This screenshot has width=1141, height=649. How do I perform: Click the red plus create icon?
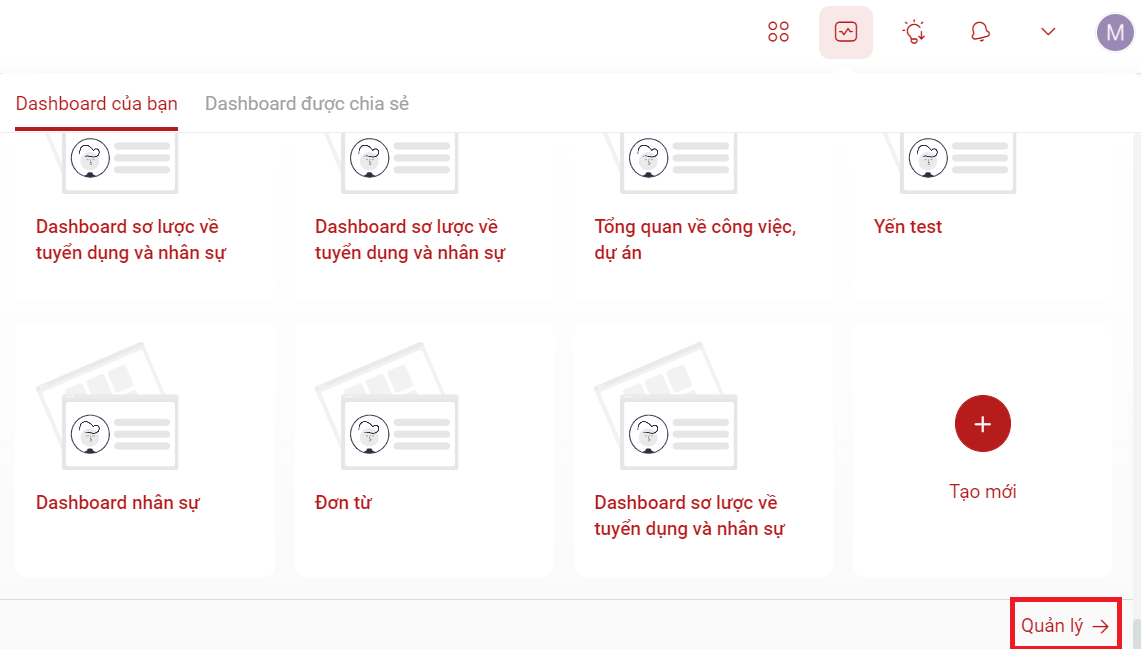982,423
